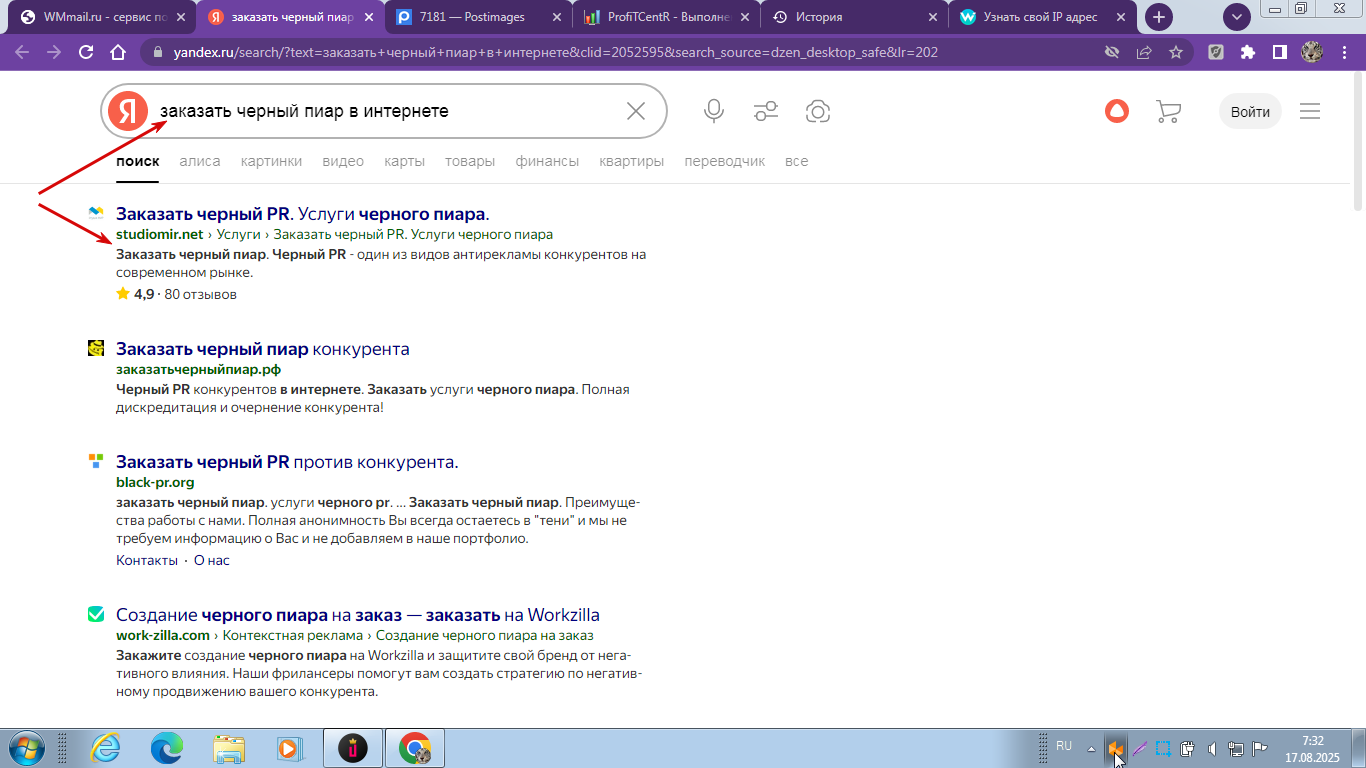Go back with the browser back arrow
Image resolution: width=1366 pixels, height=768 pixels.
[22, 53]
